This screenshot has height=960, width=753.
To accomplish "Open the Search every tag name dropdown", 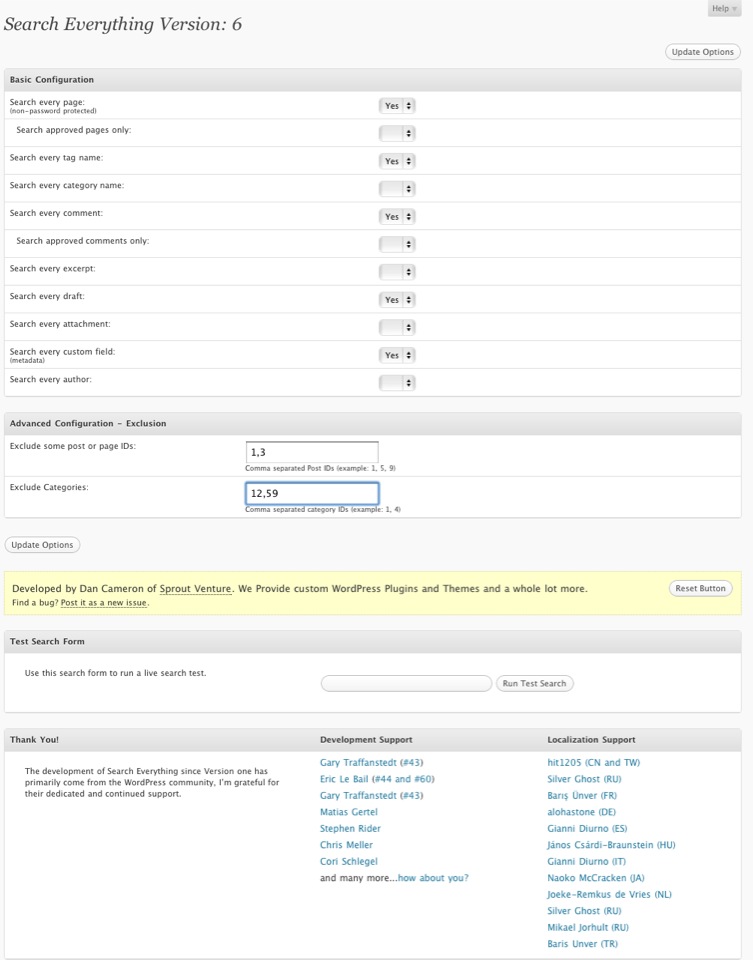I will (x=397, y=161).
